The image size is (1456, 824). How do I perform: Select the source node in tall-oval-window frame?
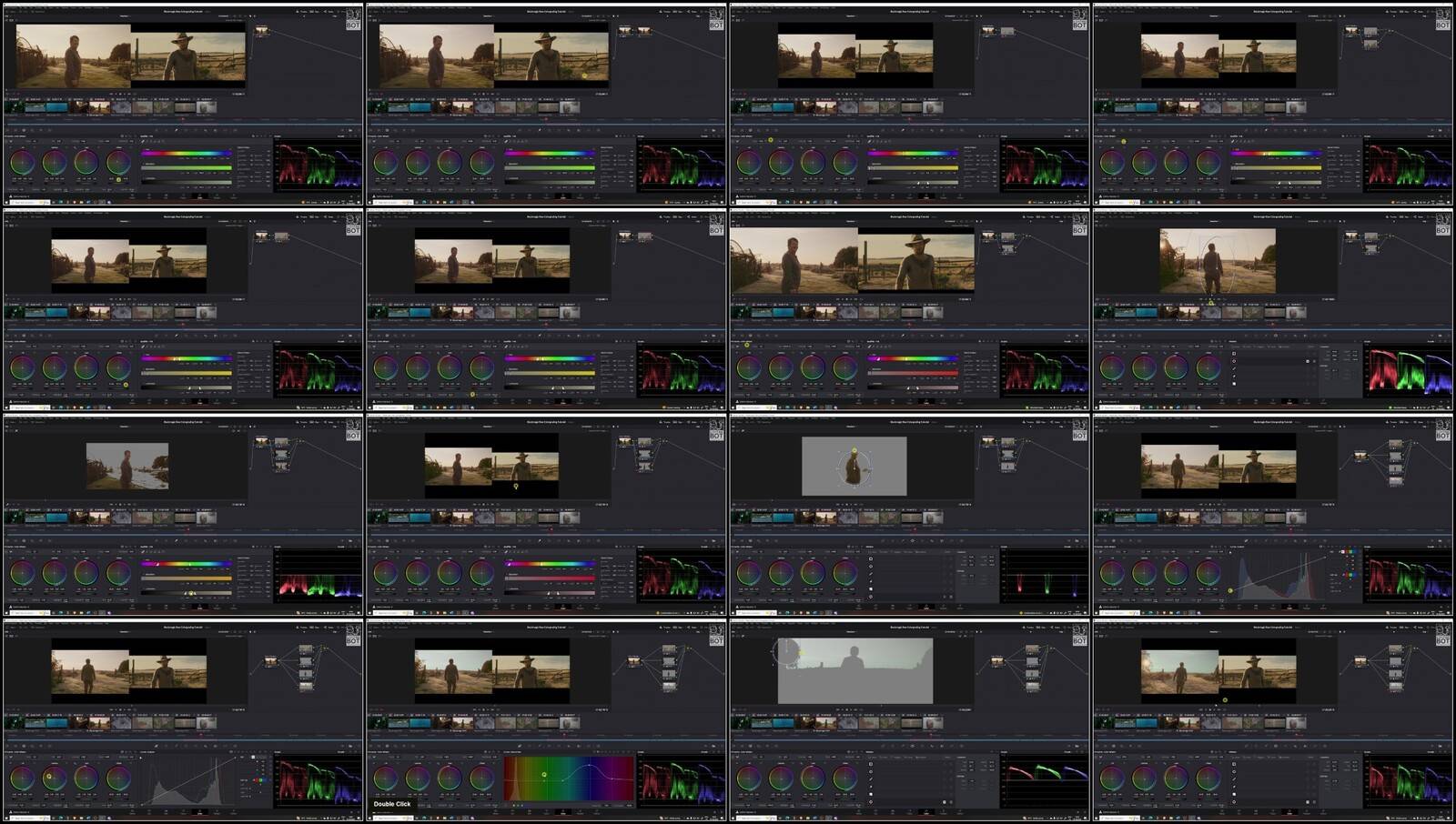coord(1352,237)
